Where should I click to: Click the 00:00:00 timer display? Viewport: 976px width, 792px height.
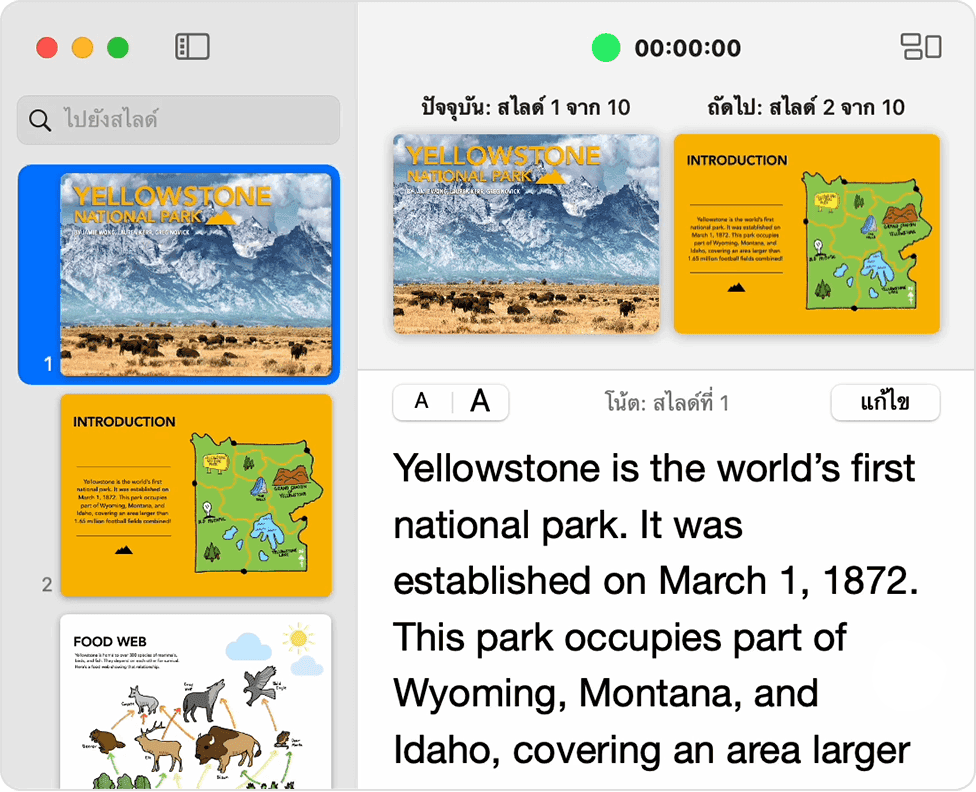coord(687,48)
